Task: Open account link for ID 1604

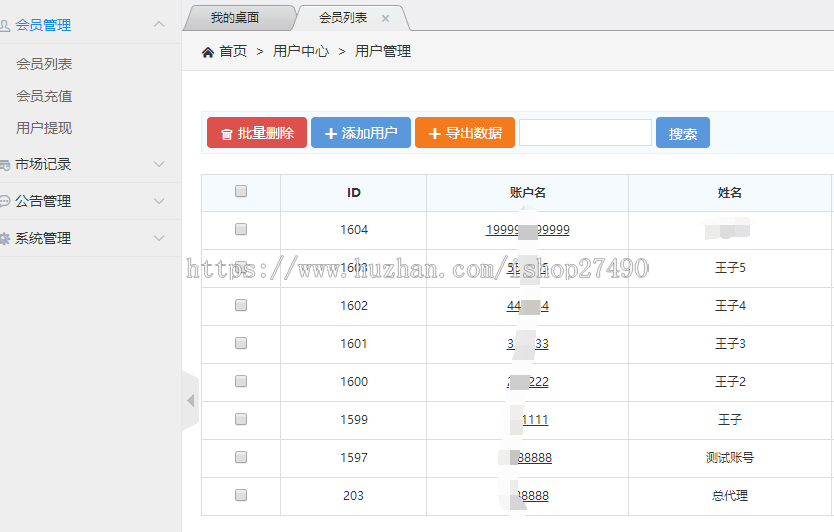Action: click(x=528, y=230)
